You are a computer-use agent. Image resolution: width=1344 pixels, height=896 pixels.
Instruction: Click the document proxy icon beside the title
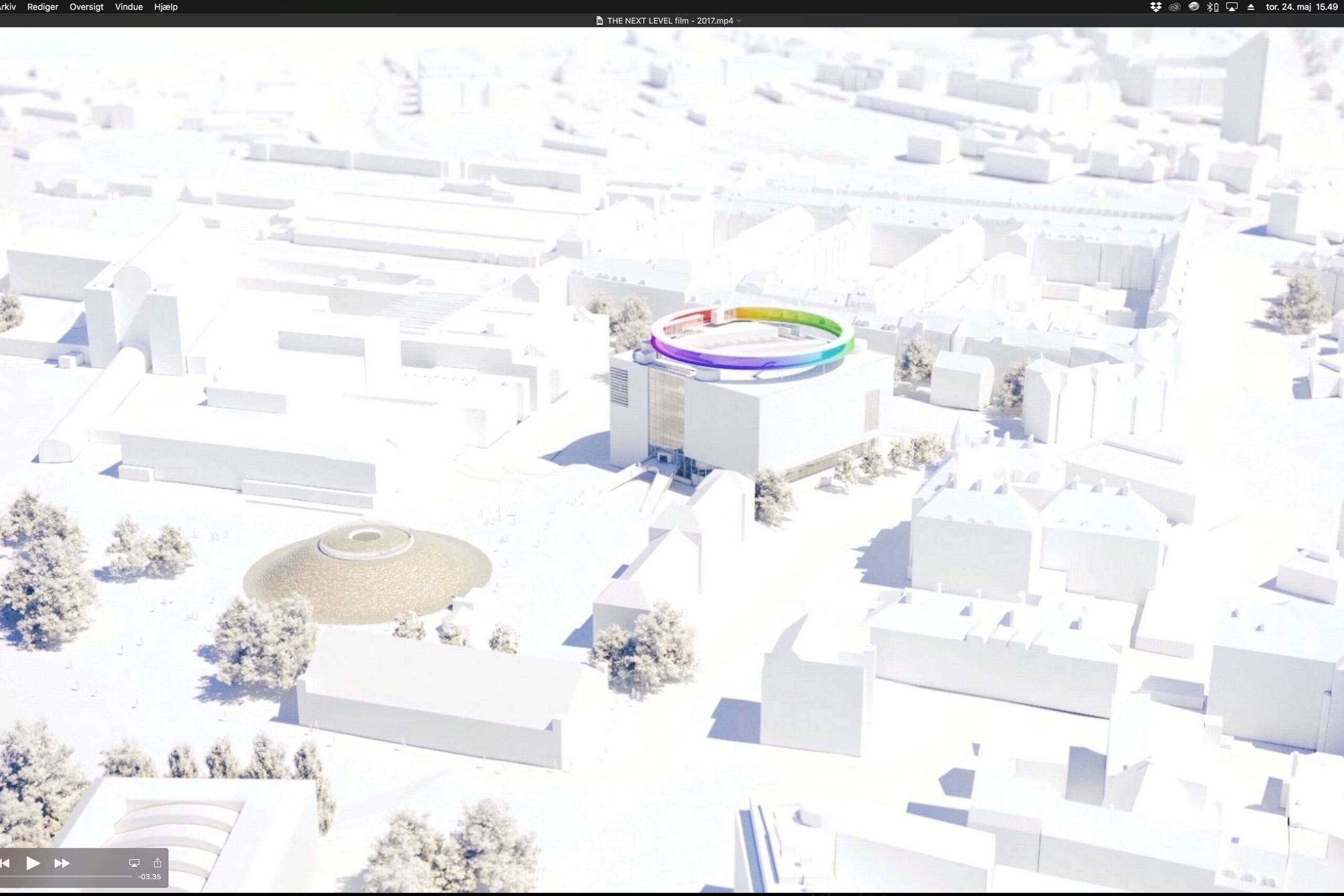(600, 20)
